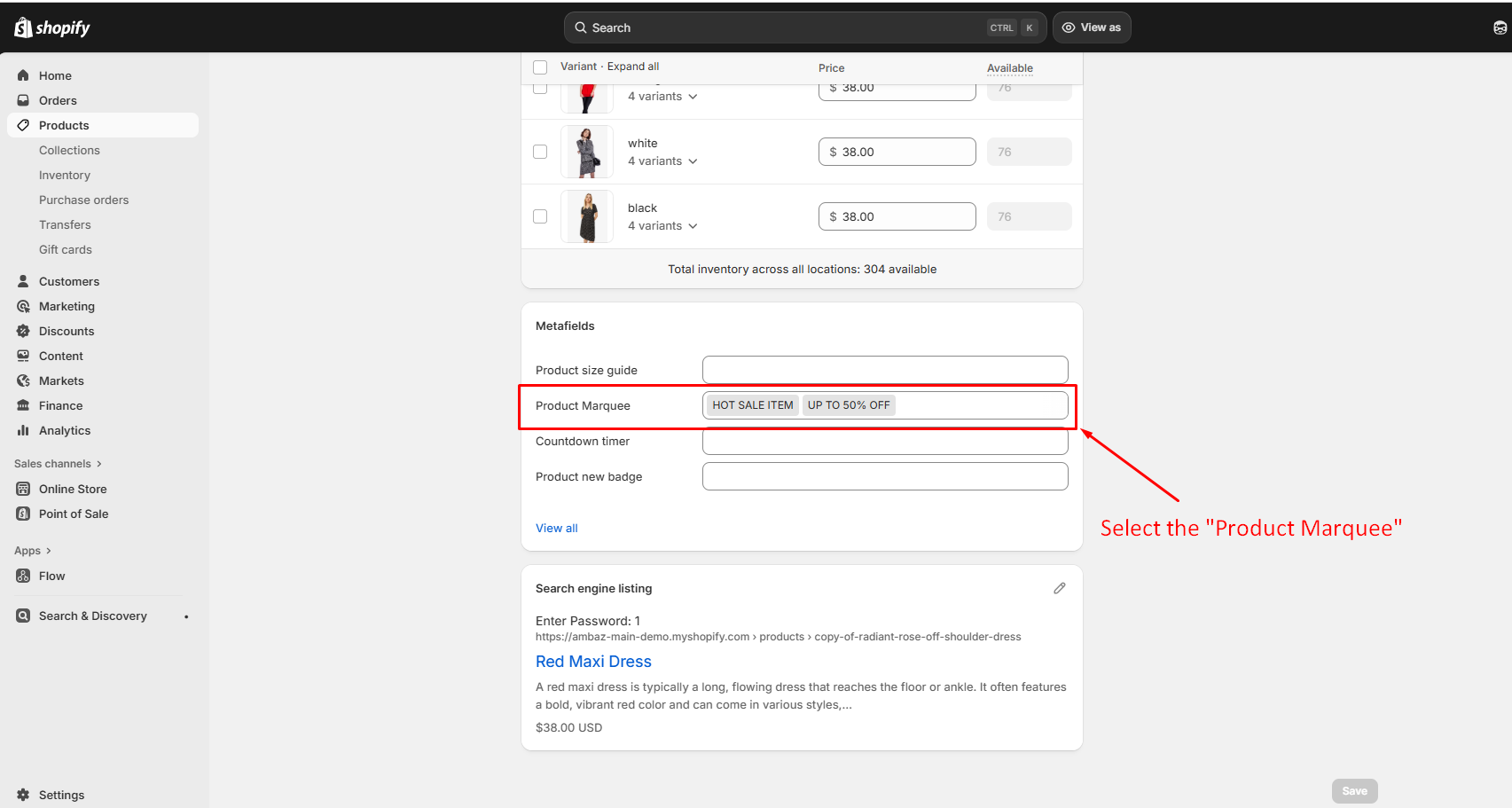Click the View all metafields link
The height and width of the screenshot is (808, 1512).
click(556, 528)
